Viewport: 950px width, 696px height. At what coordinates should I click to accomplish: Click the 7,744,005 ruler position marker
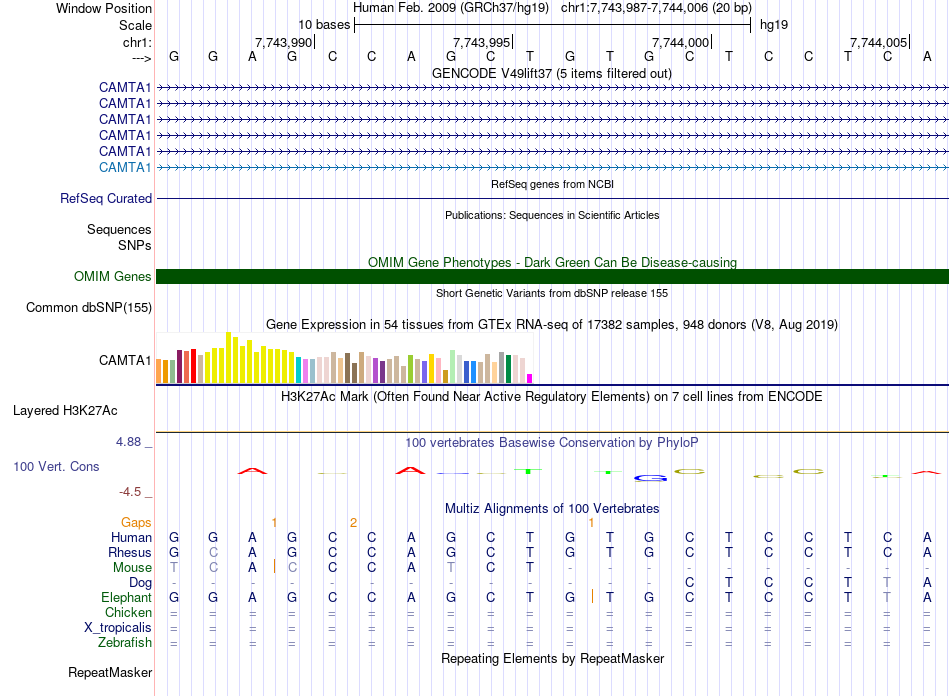point(879,42)
